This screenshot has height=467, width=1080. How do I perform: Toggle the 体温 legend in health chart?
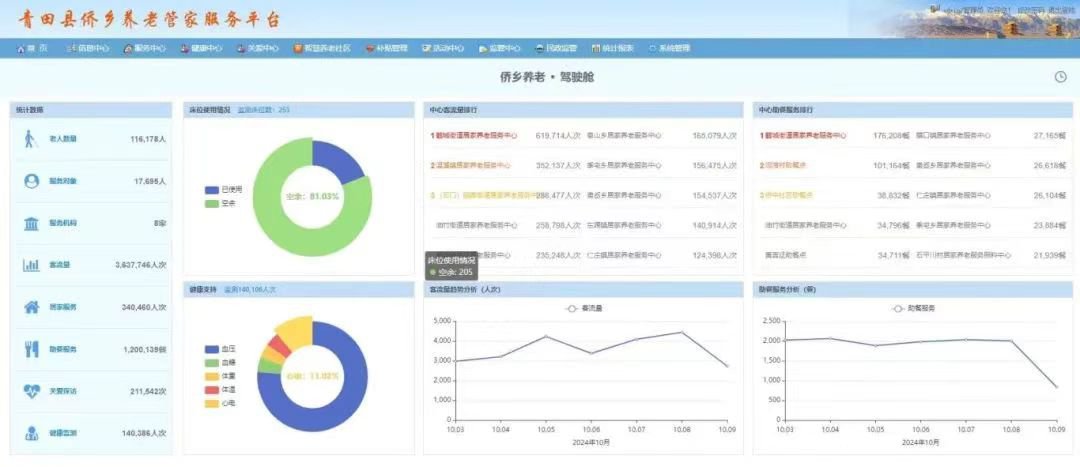point(219,389)
